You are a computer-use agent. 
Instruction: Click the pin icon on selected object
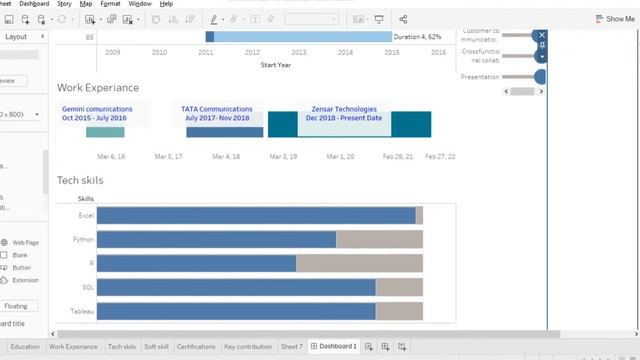[x=542, y=45]
